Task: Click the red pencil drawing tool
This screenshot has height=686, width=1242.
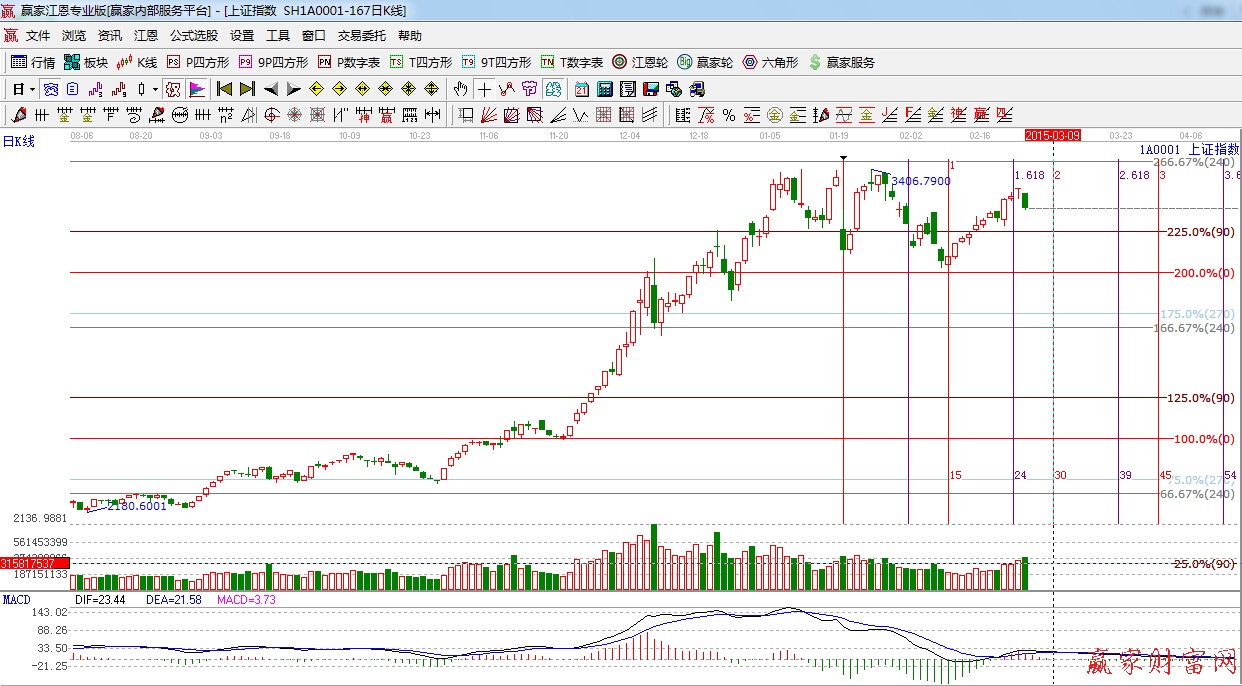Action: 19,115
